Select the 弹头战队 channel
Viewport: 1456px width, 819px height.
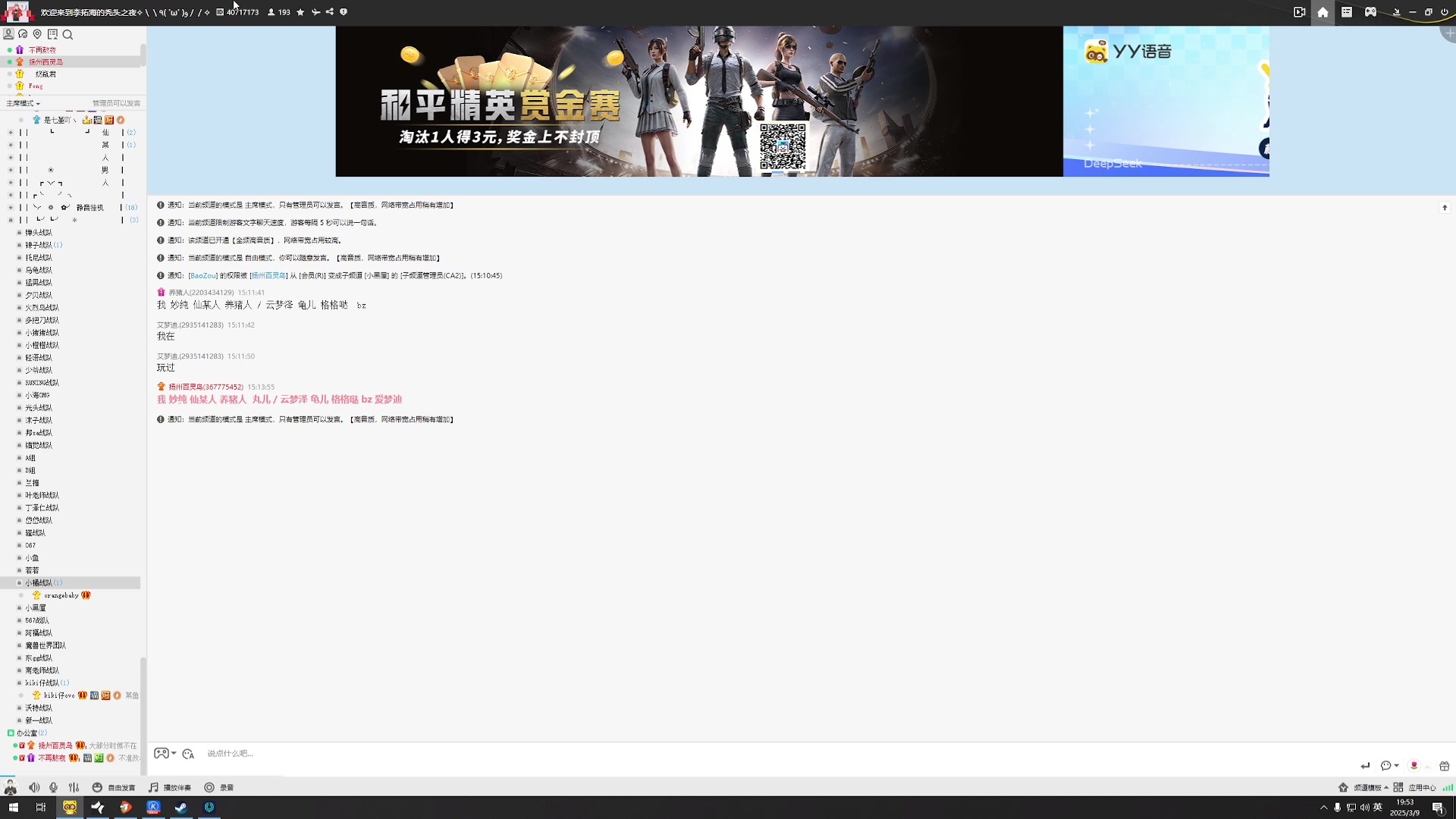[39, 232]
